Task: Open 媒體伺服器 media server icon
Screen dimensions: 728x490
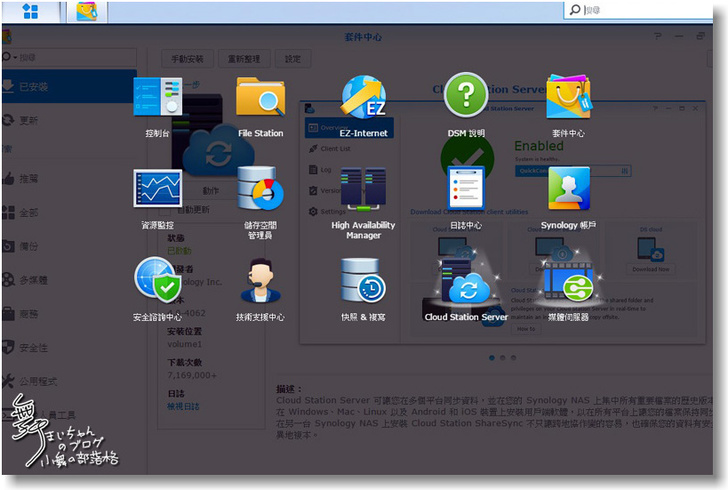Action: (568, 284)
